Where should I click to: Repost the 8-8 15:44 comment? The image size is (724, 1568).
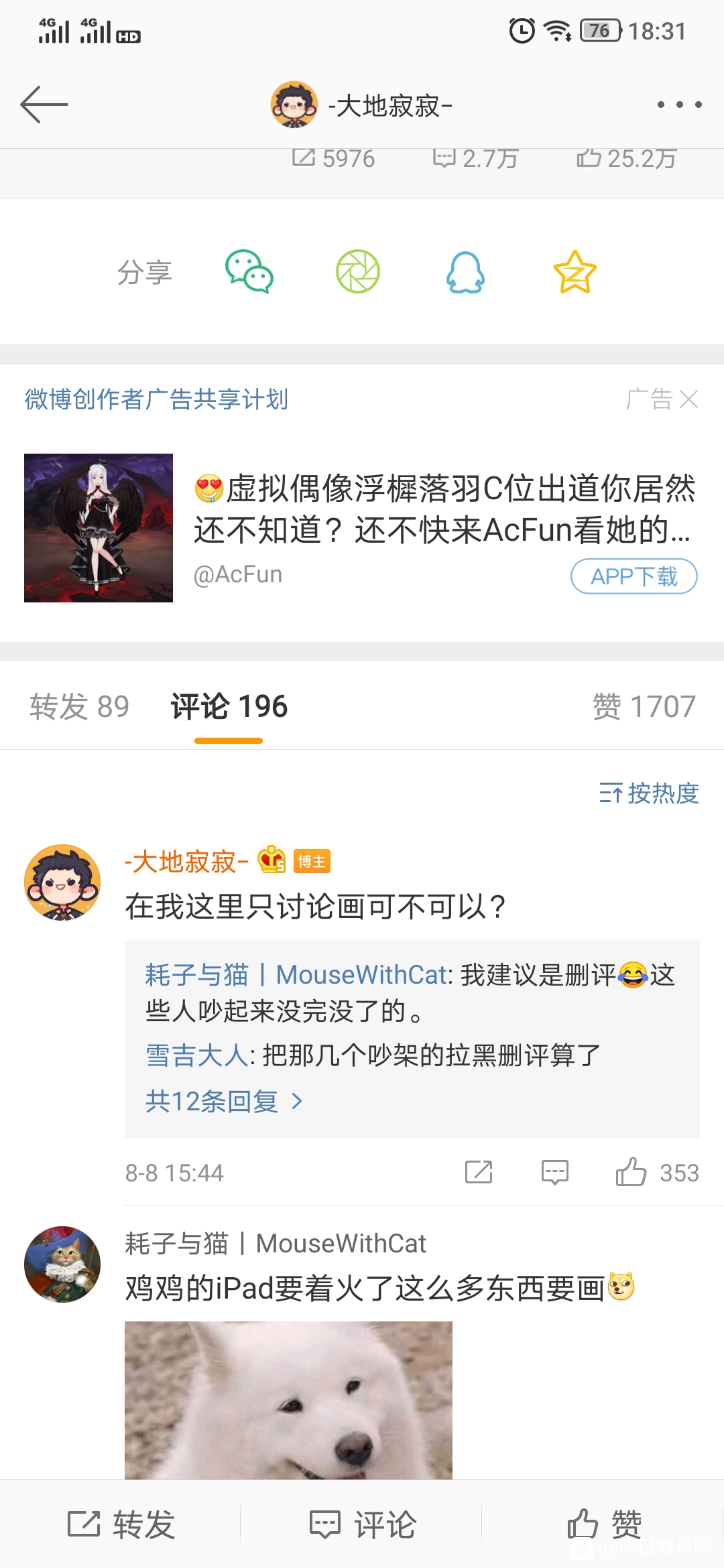tap(479, 1173)
